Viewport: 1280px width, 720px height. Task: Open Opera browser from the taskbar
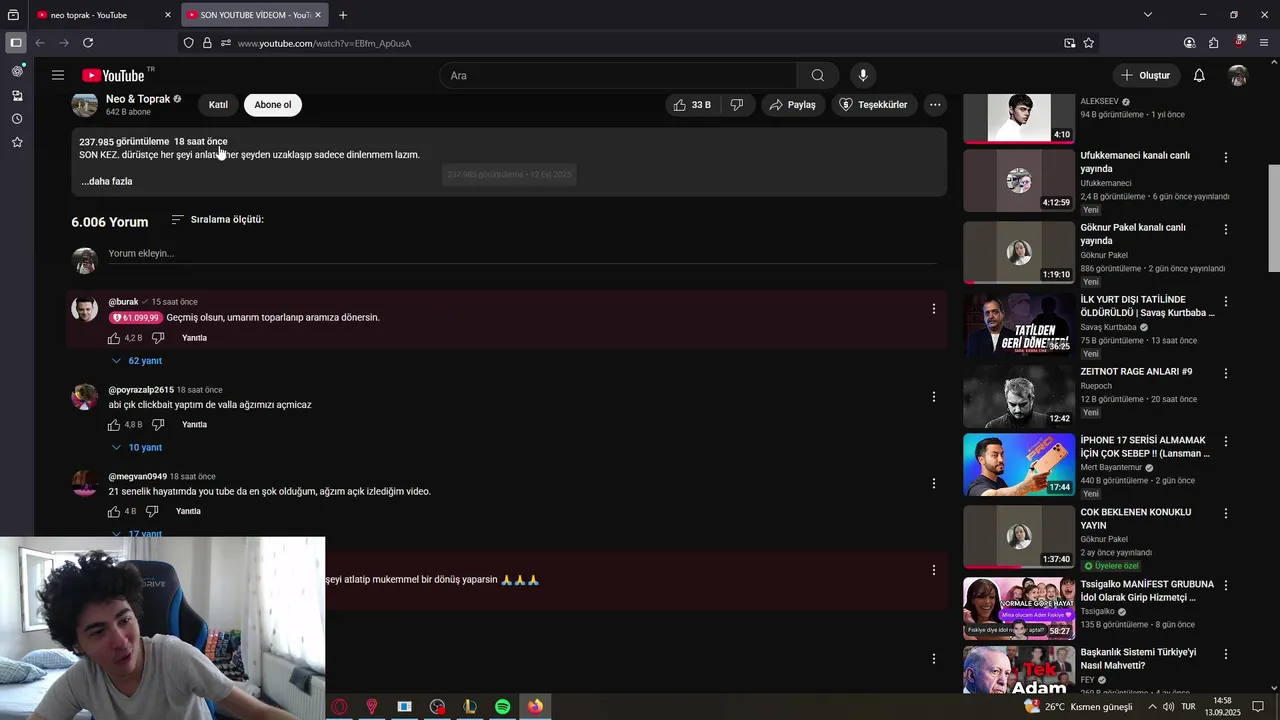tap(340, 707)
